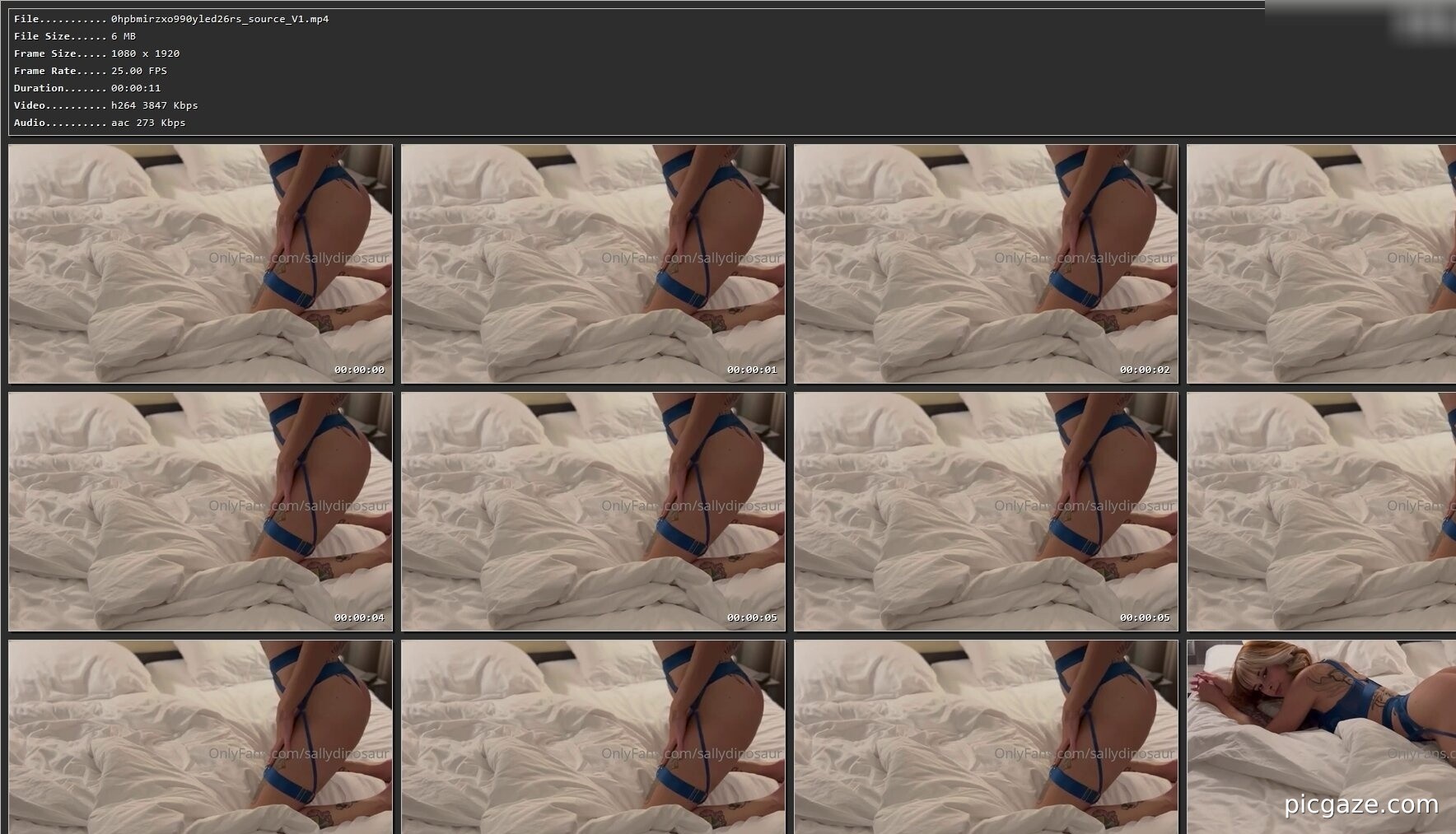Viewport: 1456px width, 834px height.
Task: Click the h264 3847 Kbps video codec value
Action: (154, 105)
